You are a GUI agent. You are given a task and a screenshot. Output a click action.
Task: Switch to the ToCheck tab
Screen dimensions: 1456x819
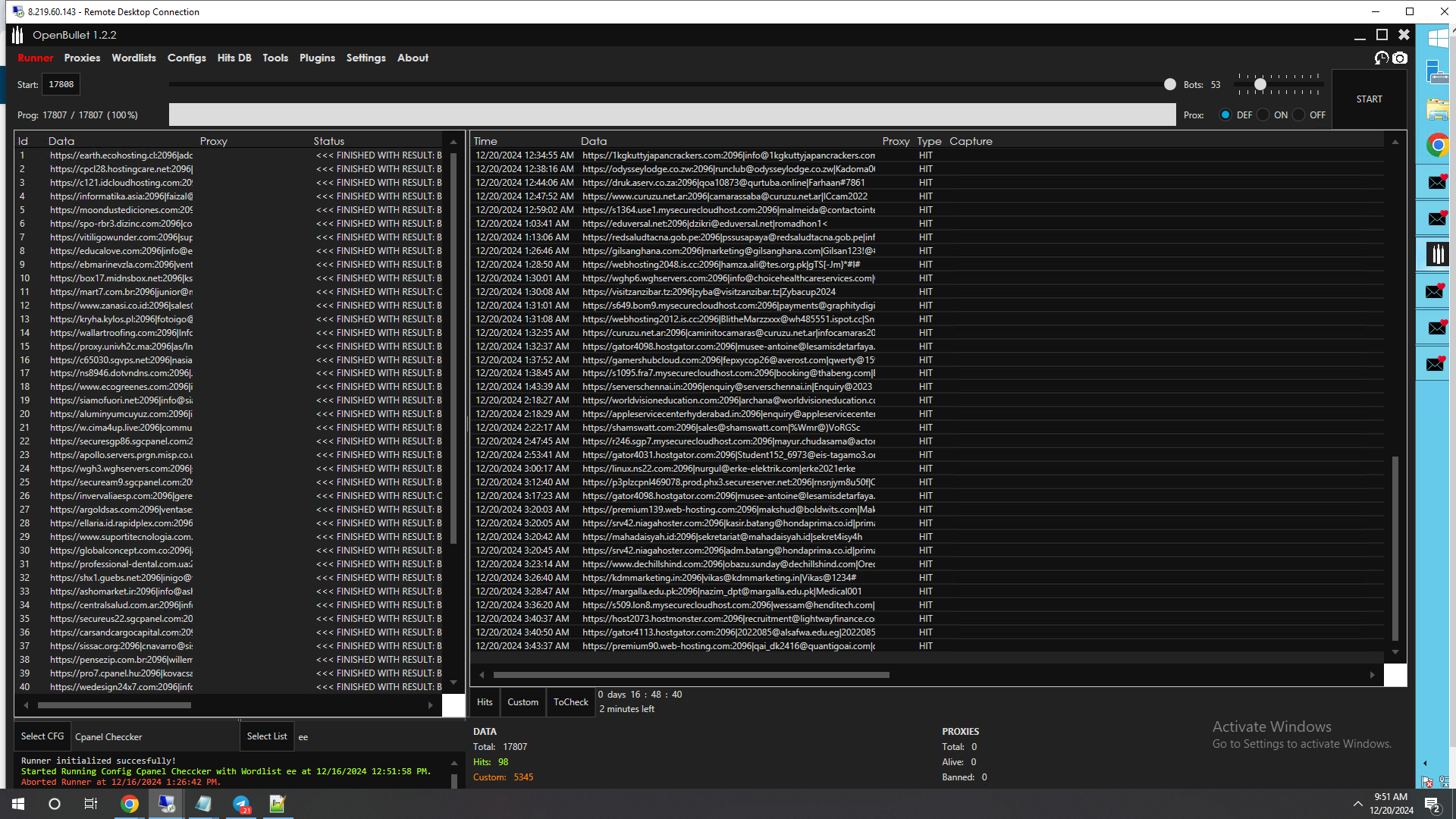click(x=570, y=702)
